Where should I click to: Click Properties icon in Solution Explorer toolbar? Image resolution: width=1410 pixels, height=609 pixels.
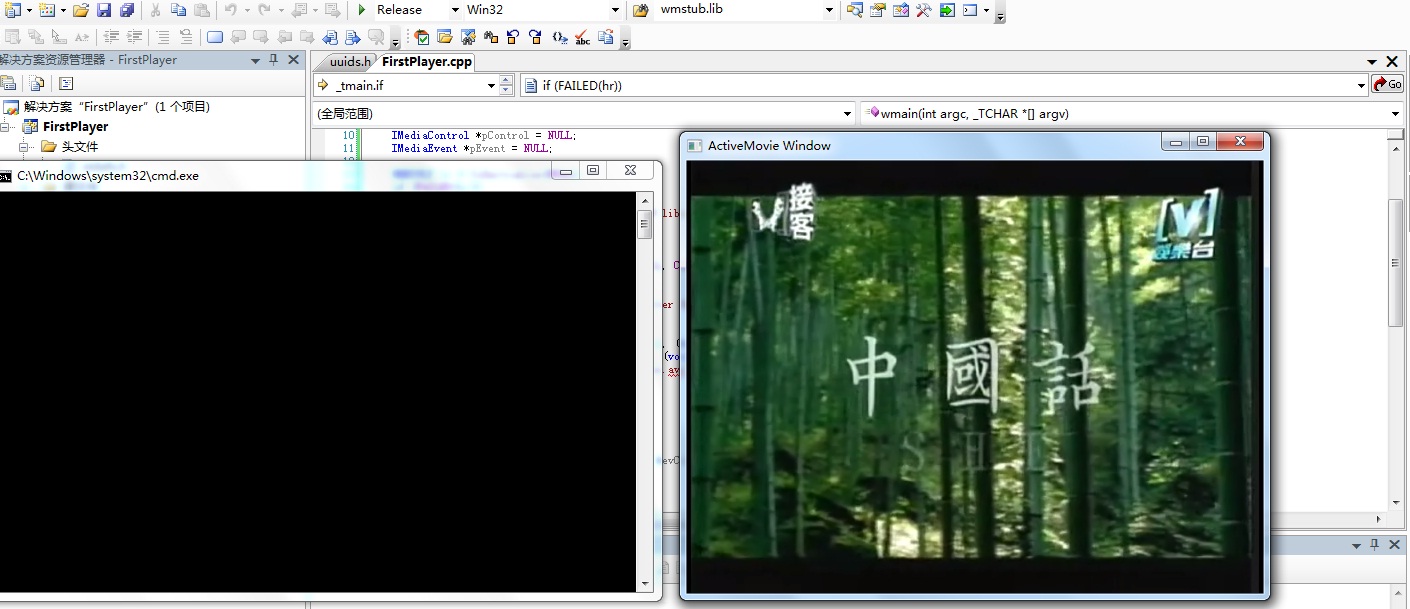tap(9, 84)
